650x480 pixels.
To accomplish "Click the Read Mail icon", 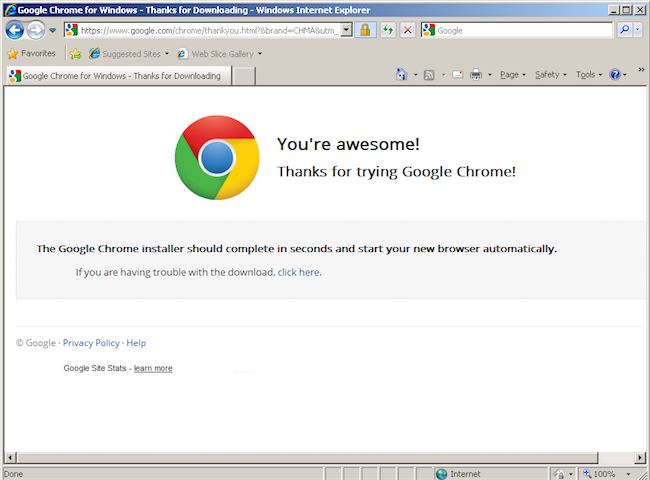I will coord(458,75).
